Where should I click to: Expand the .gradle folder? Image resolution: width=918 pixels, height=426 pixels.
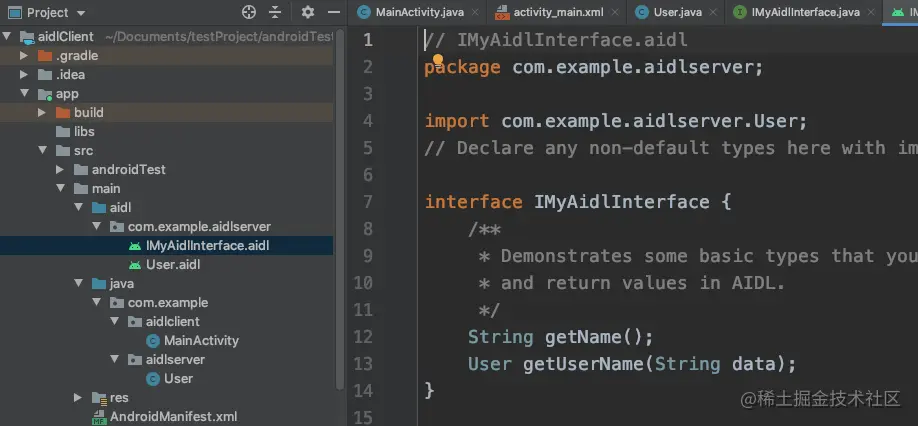[x=24, y=56]
